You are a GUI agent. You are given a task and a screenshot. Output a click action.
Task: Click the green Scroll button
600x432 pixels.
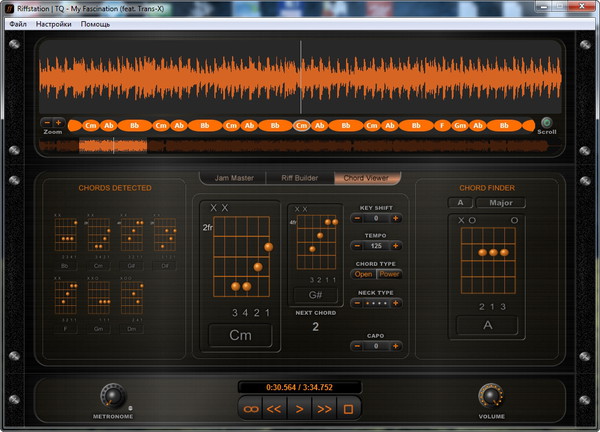546,123
